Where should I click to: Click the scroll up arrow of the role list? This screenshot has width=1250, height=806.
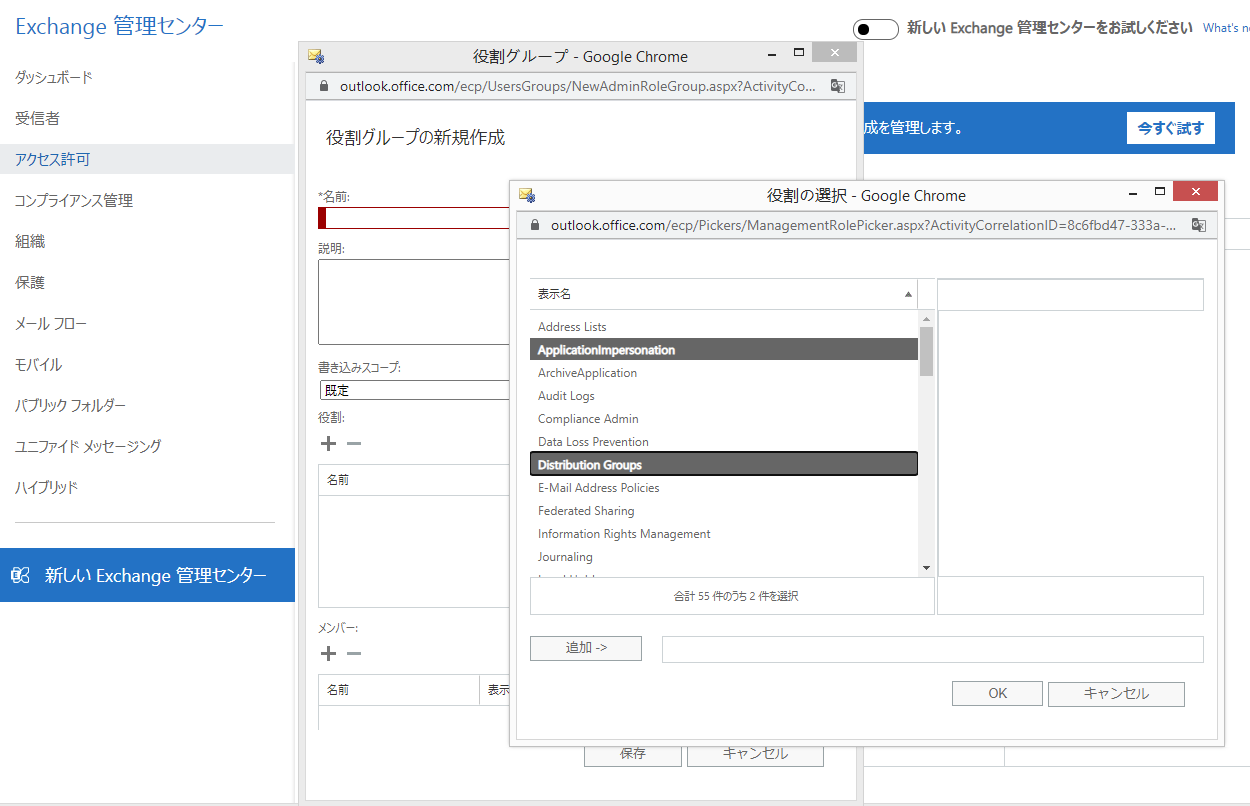[926, 318]
